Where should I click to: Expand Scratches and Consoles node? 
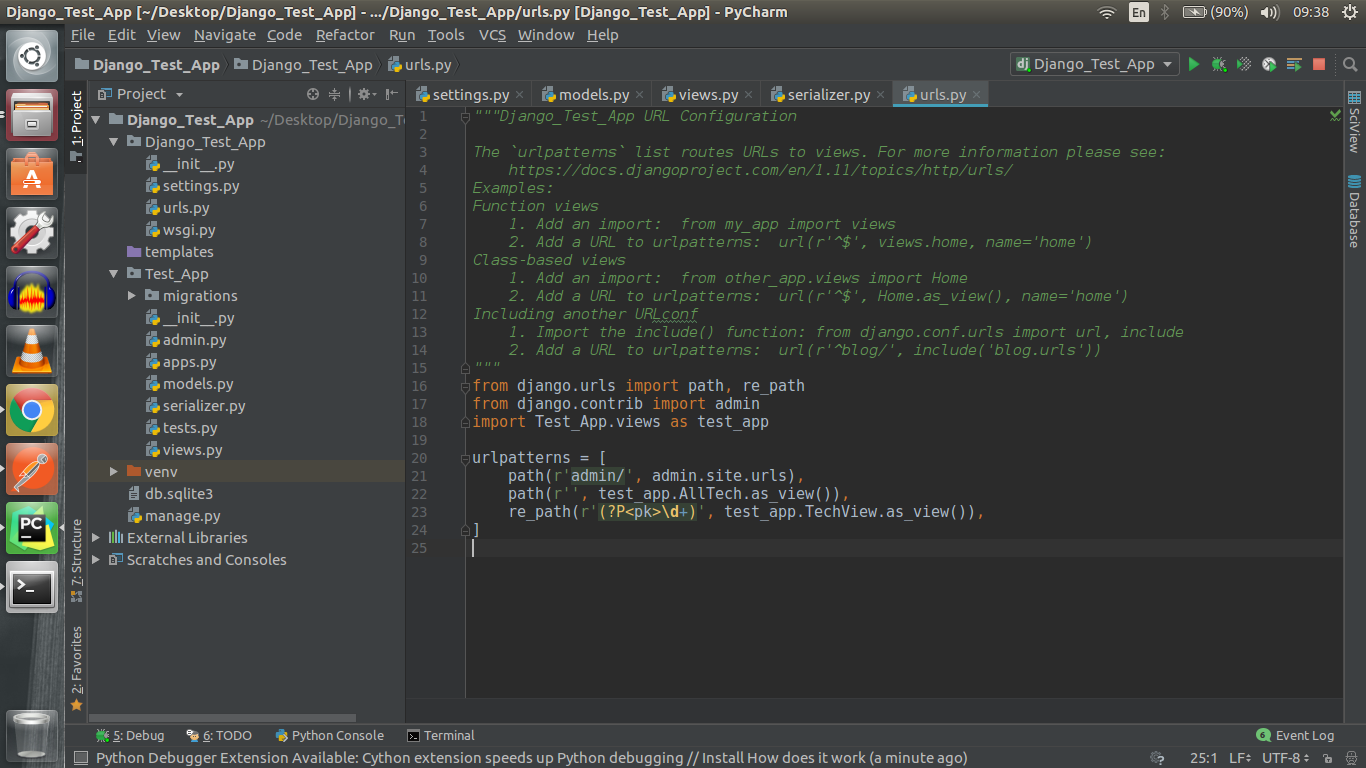click(x=97, y=560)
